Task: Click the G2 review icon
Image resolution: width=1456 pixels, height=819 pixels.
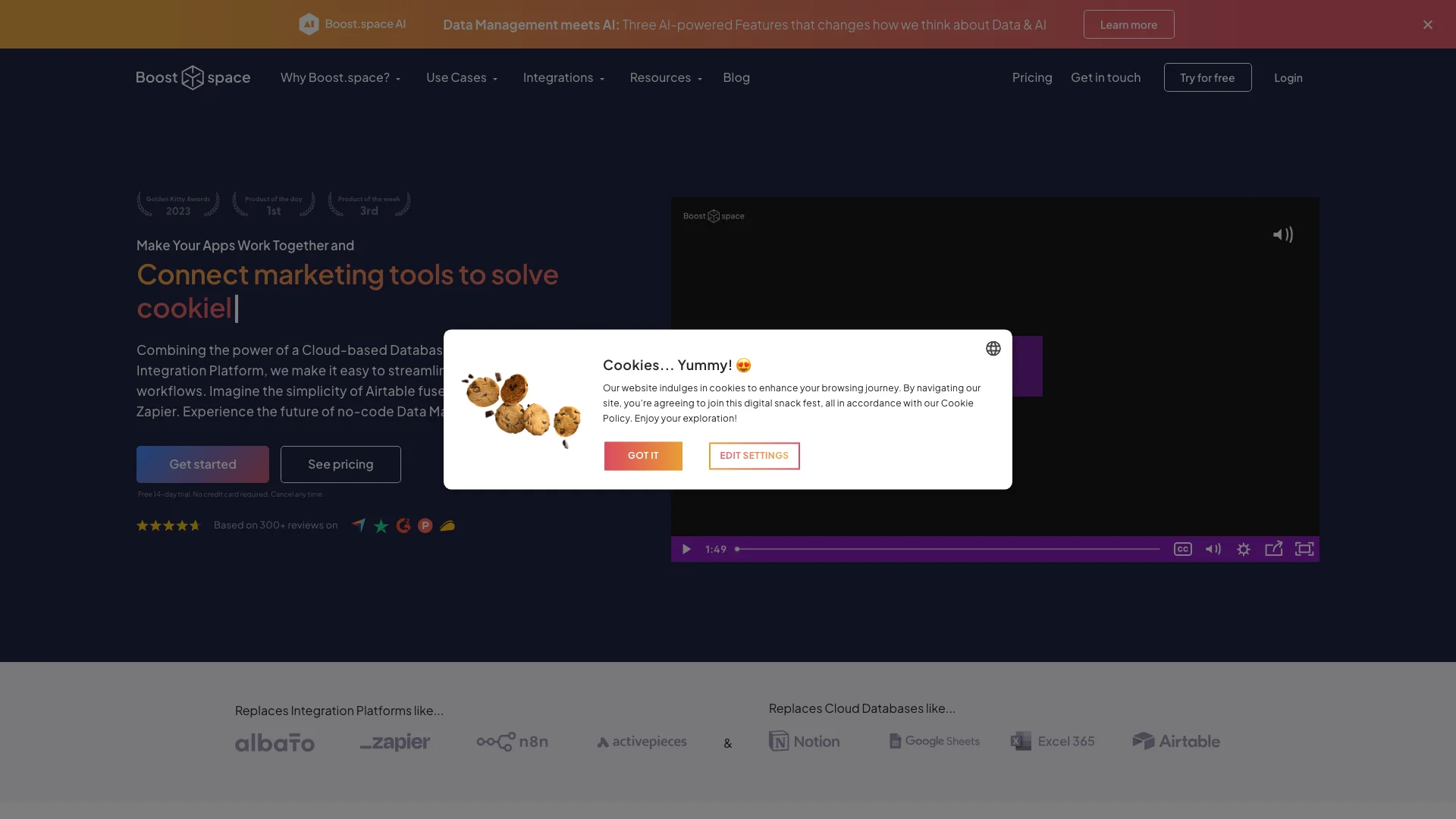Action: pos(403,526)
